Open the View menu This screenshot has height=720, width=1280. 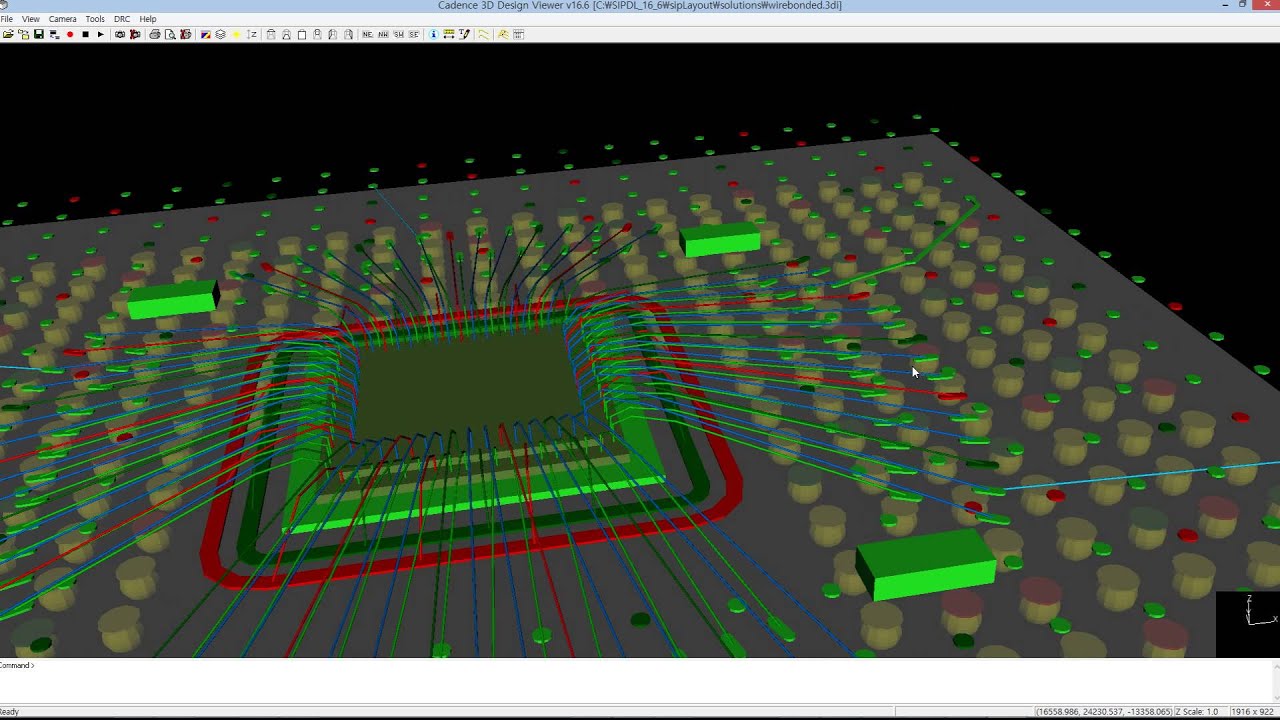[x=31, y=19]
